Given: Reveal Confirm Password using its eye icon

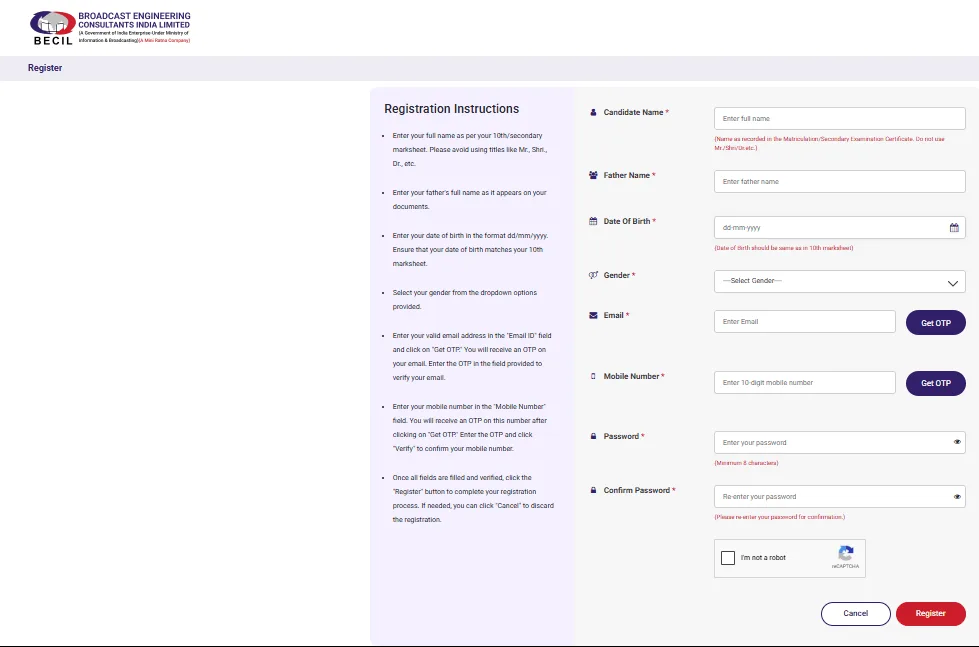Looking at the screenshot, I should click(x=957, y=496).
